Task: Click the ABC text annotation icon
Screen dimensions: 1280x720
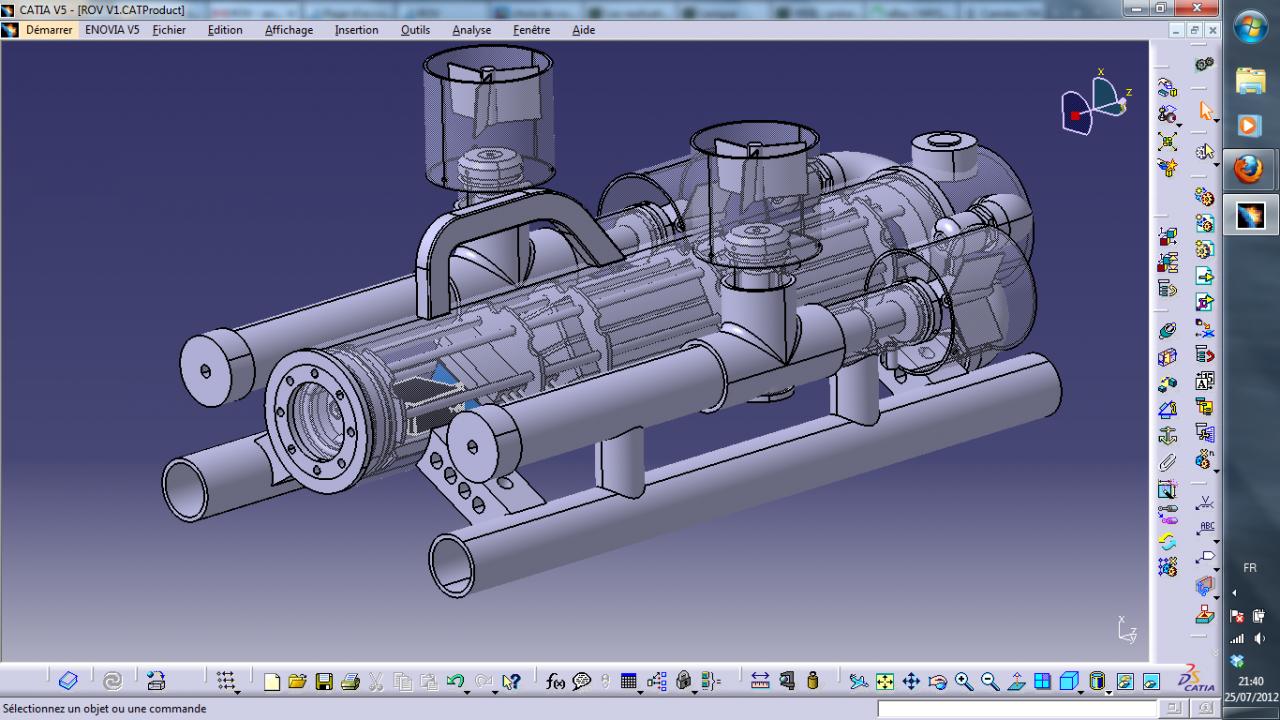Action: [1205, 527]
